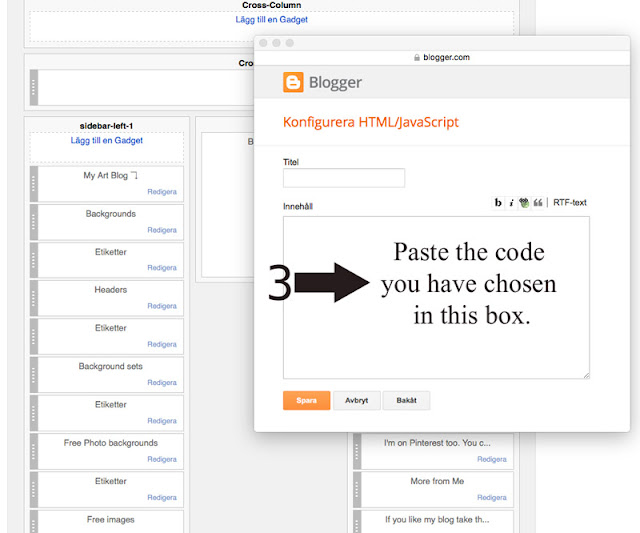The width and height of the screenshot is (640, 533).
Task: Click inside the Innehåll text area
Action: click(436, 298)
